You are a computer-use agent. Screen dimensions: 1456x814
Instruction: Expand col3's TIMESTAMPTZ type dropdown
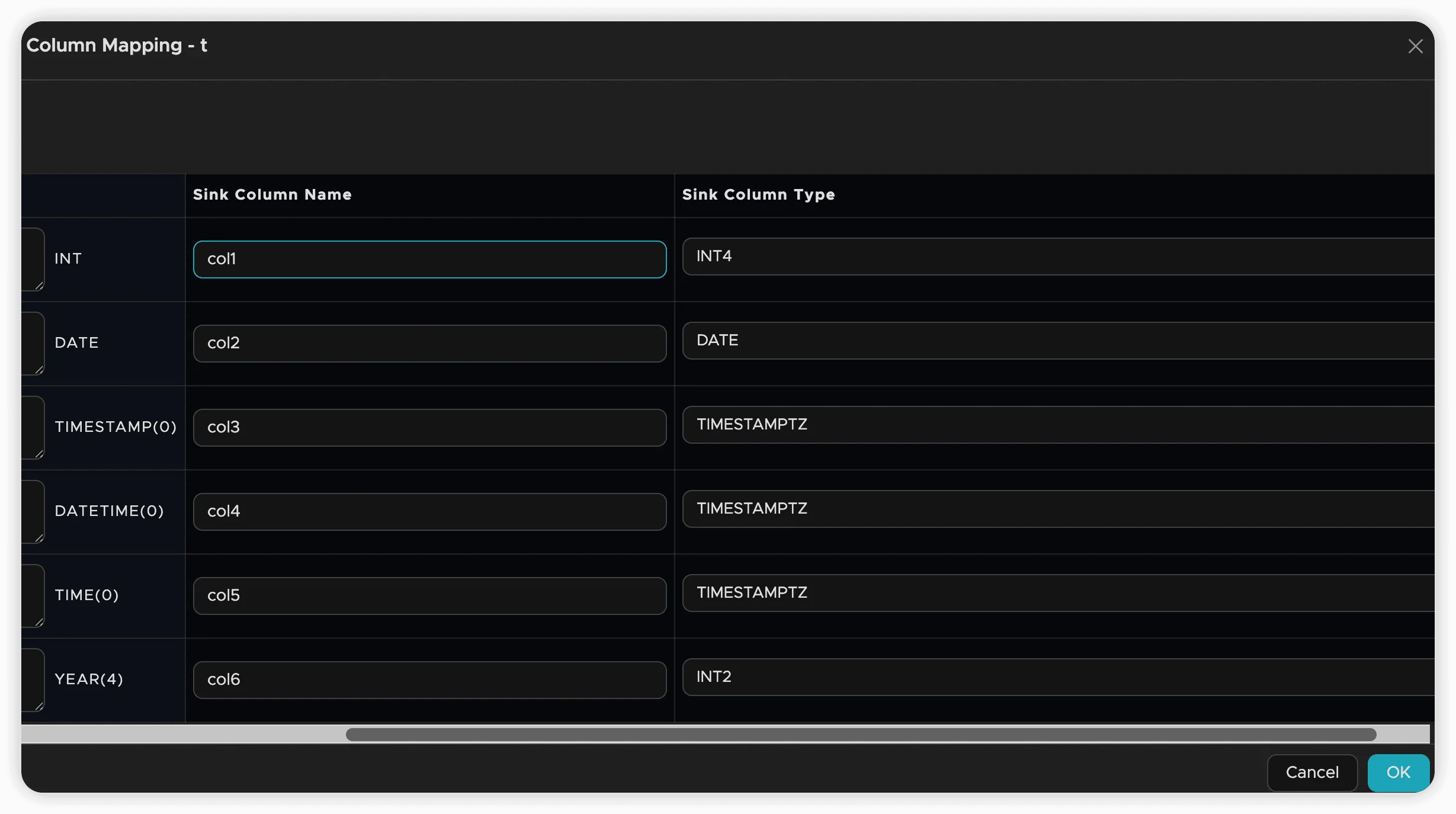[1057, 425]
